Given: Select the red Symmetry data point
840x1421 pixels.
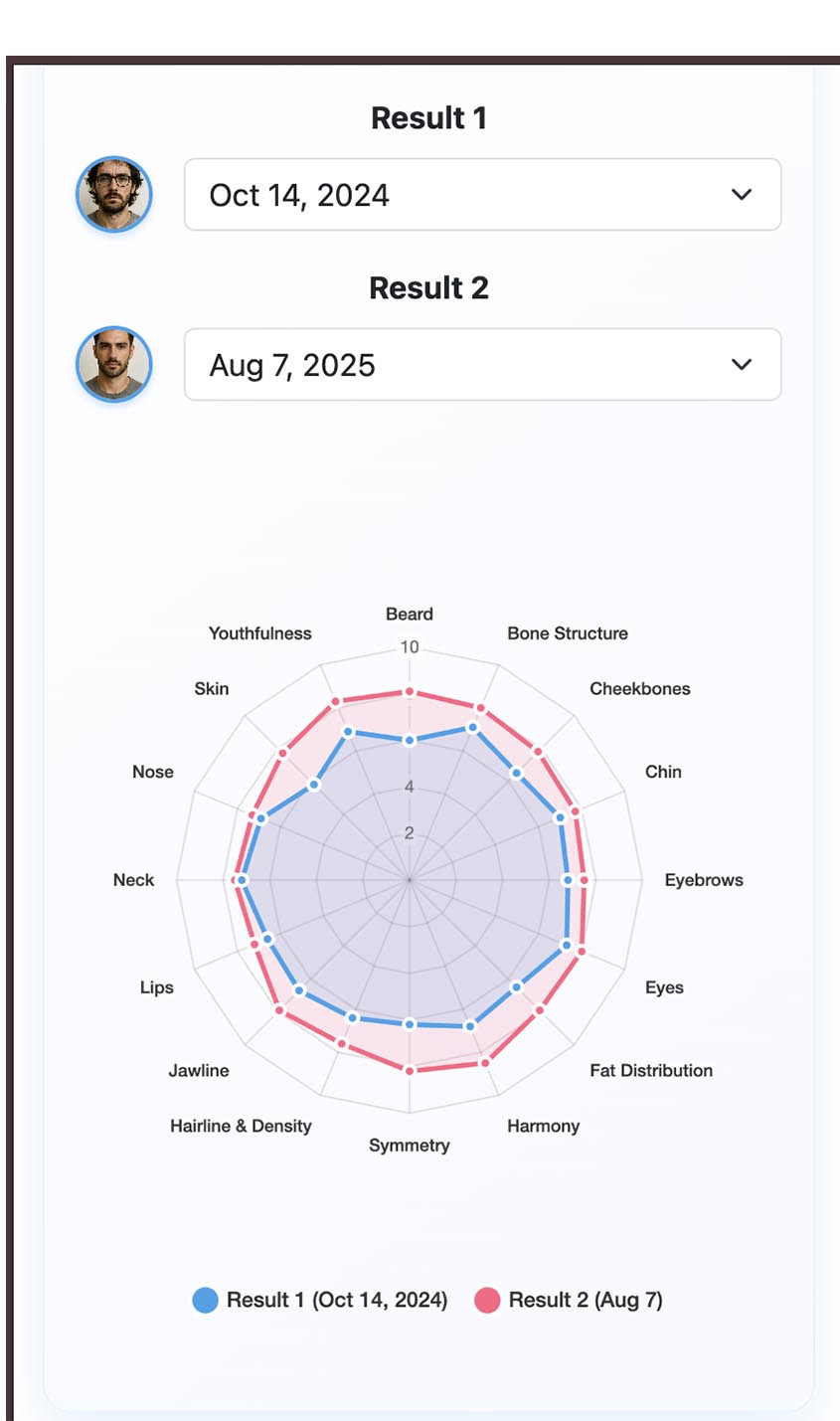Looking at the screenshot, I should pyautogui.click(x=409, y=1069).
